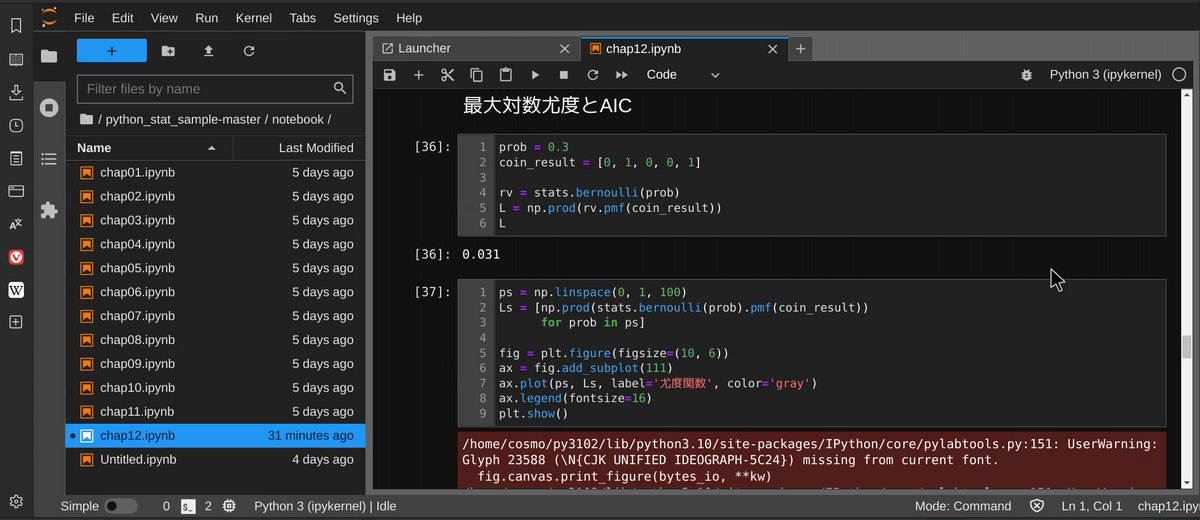
Task: Restart the kernel
Action: pos(593,75)
